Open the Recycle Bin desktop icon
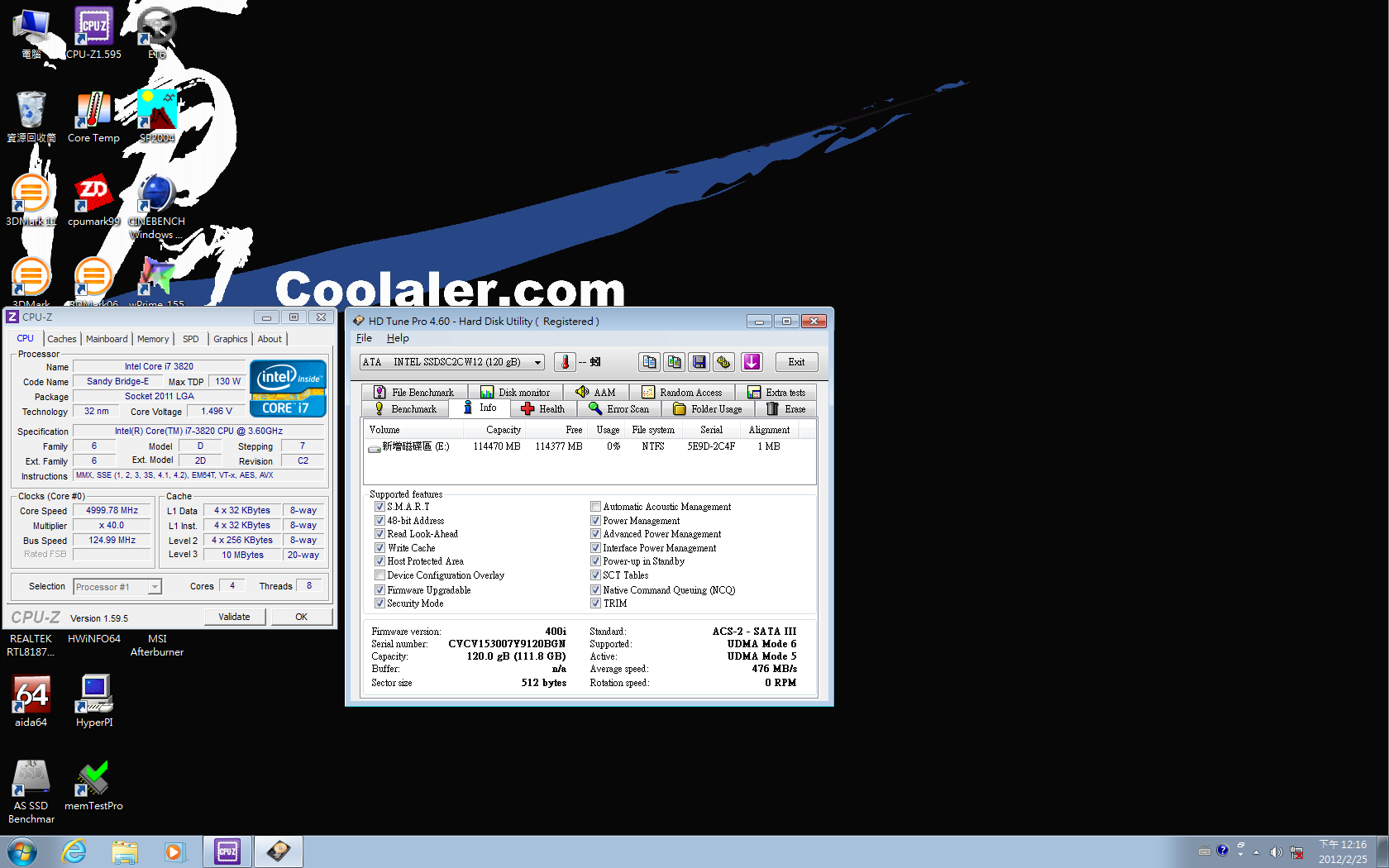The image size is (1389, 868). (x=31, y=117)
